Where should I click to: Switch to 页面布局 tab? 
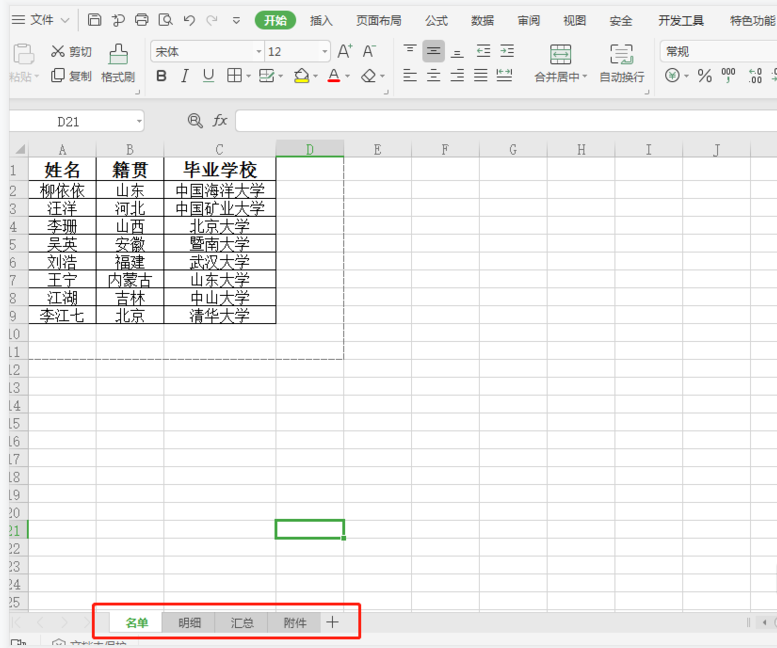point(379,20)
